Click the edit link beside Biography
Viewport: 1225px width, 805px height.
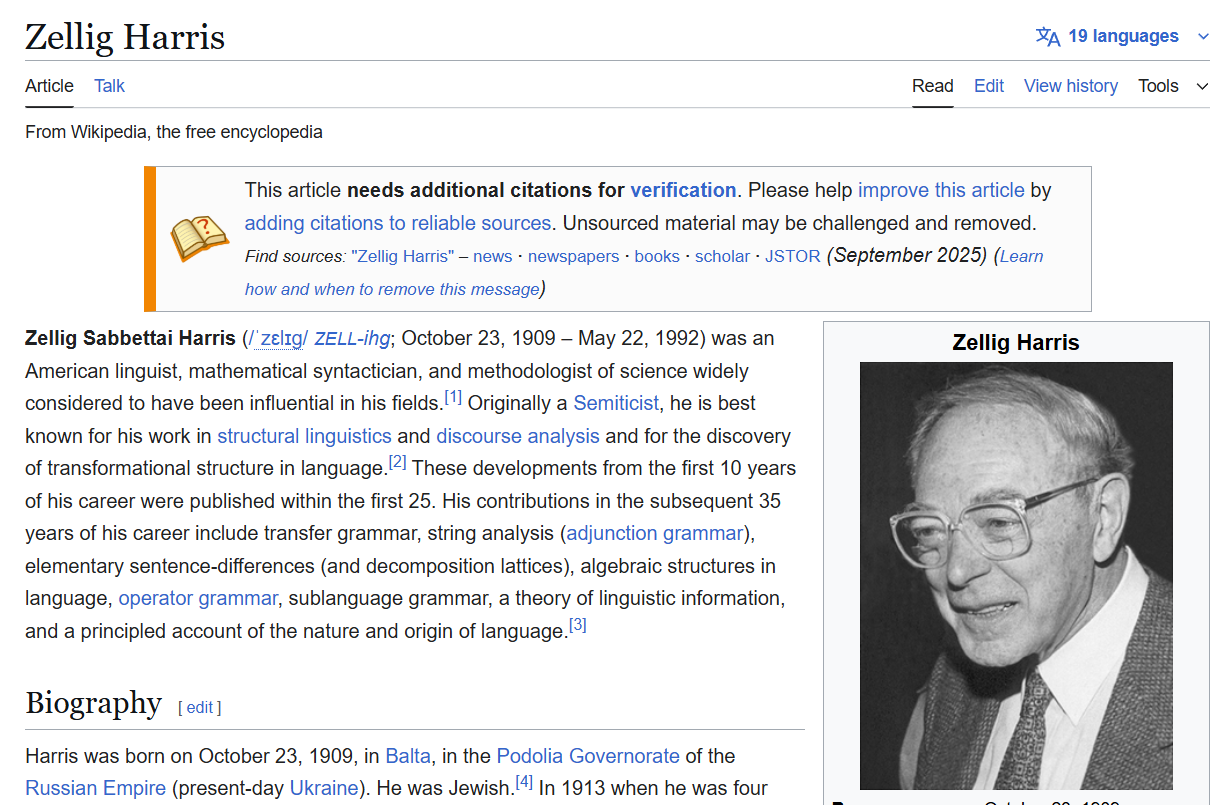point(199,708)
